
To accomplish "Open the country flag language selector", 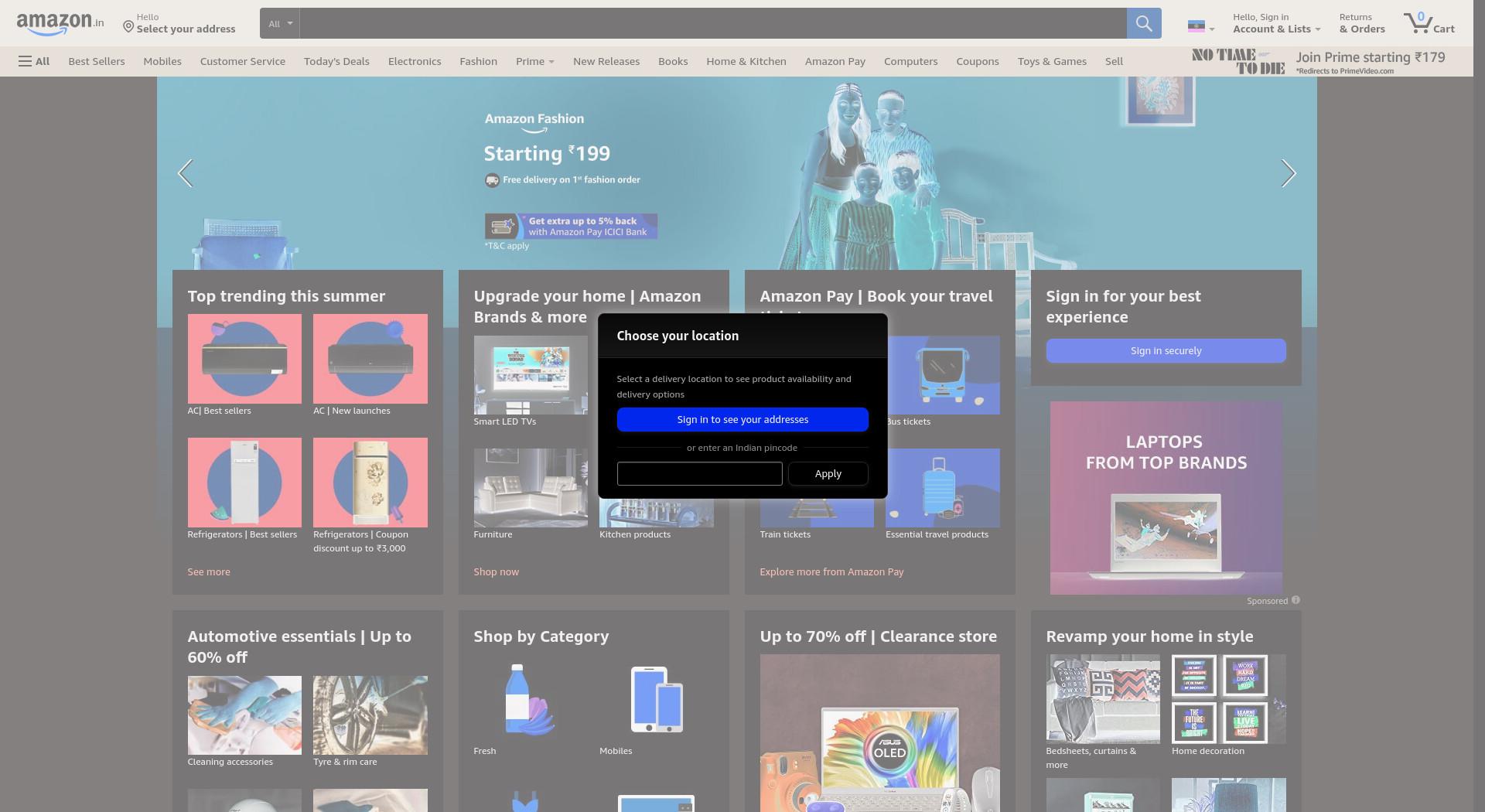I will [1201, 27].
